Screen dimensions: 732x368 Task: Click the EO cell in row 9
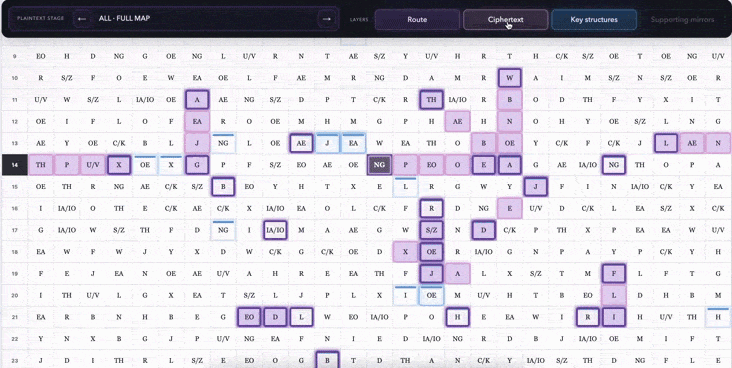click(x=41, y=57)
